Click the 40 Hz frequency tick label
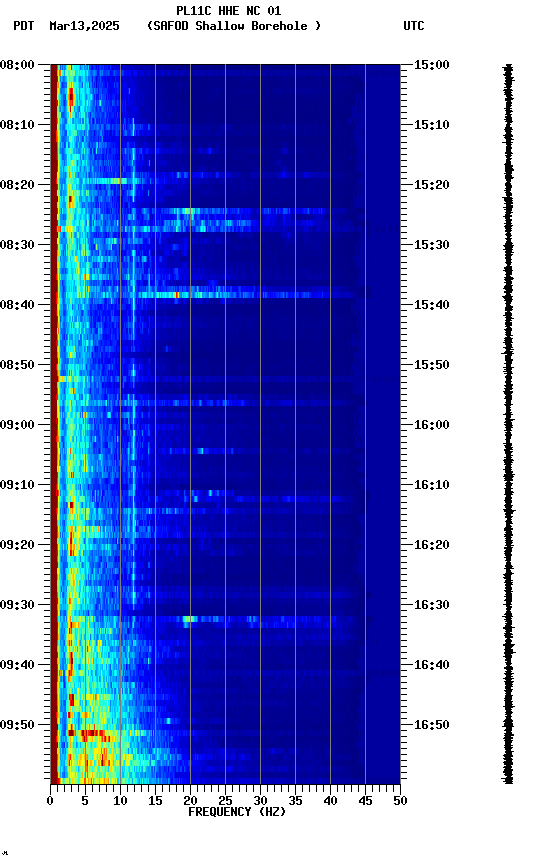552x864 pixels. 330,801
